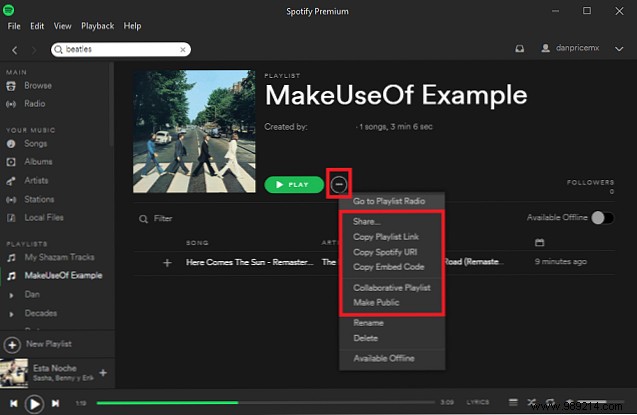Viewport: 637px width, 415px height.
Task: Choose Rename in context menu
Action: pyautogui.click(x=392, y=323)
